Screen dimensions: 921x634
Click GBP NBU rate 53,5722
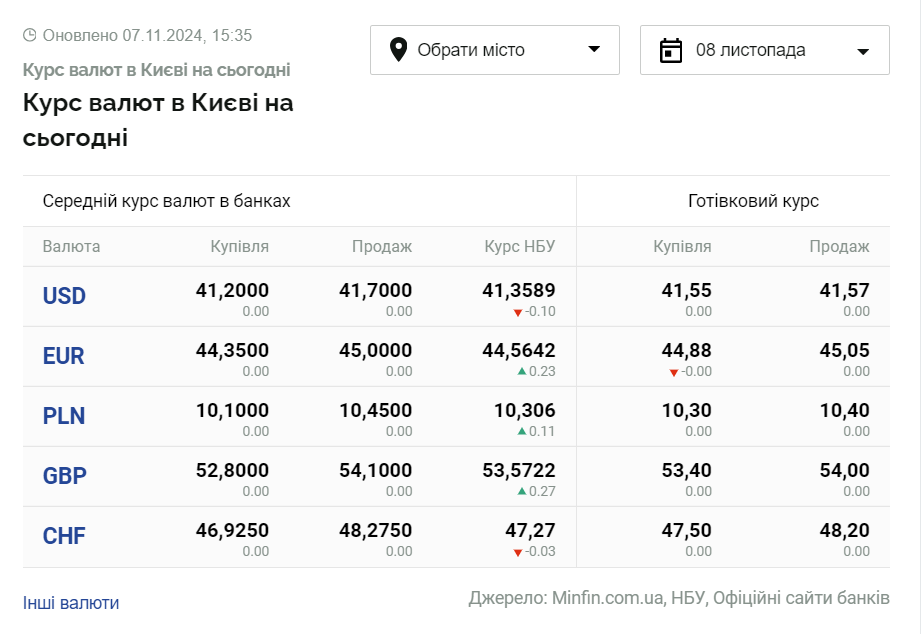tap(519, 470)
